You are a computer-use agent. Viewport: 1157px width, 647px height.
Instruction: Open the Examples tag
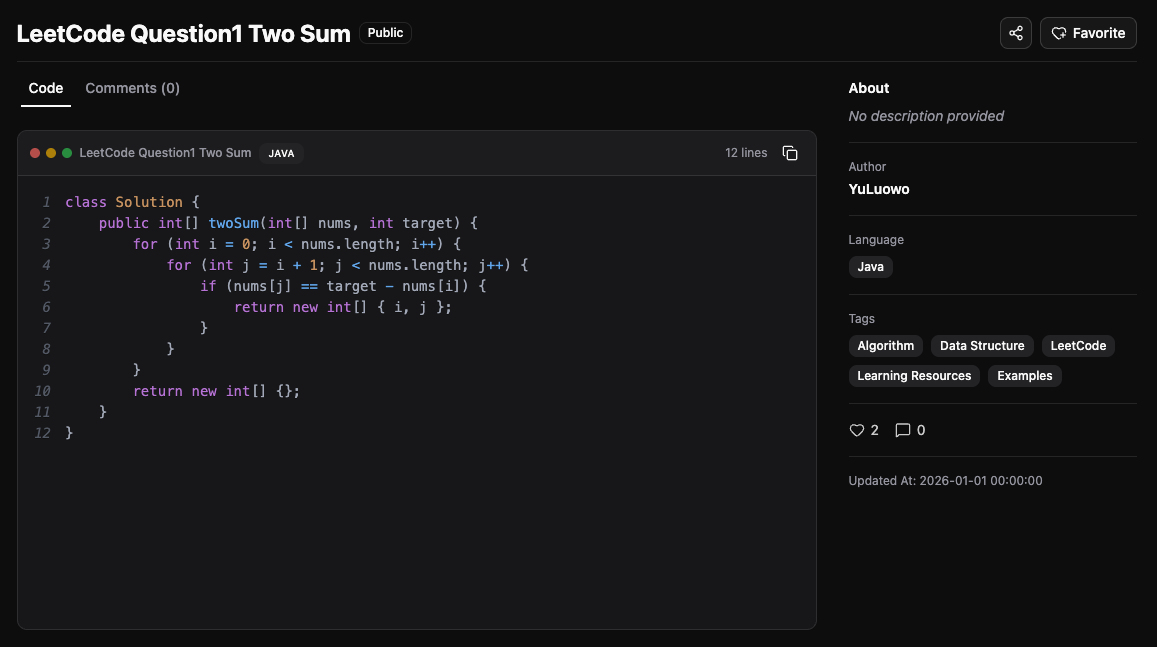click(x=1024, y=376)
